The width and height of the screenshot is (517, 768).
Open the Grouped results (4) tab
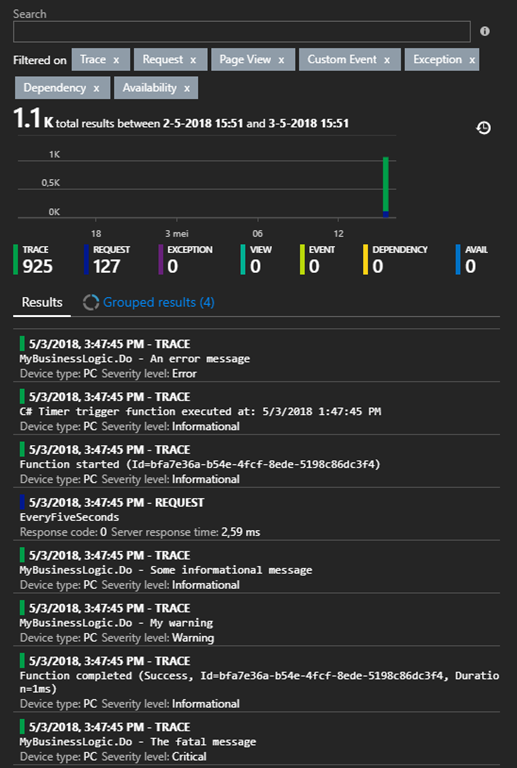pyautogui.click(x=149, y=302)
